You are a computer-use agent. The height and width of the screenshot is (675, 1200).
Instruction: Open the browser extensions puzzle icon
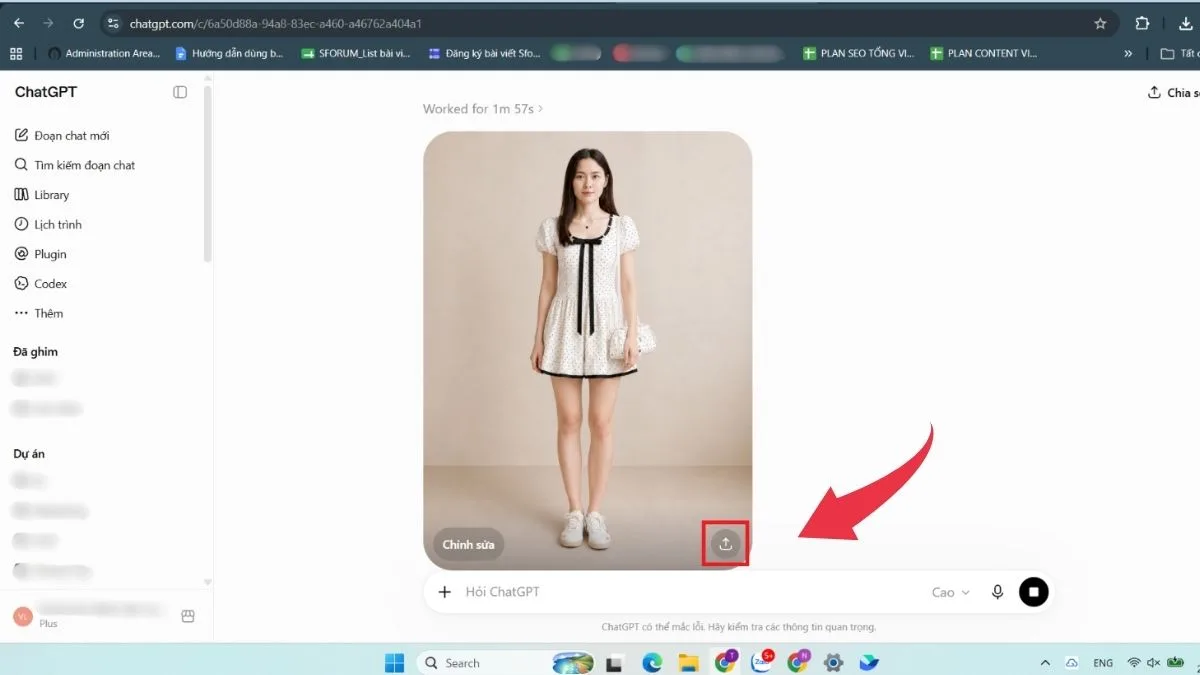[x=1142, y=23]
